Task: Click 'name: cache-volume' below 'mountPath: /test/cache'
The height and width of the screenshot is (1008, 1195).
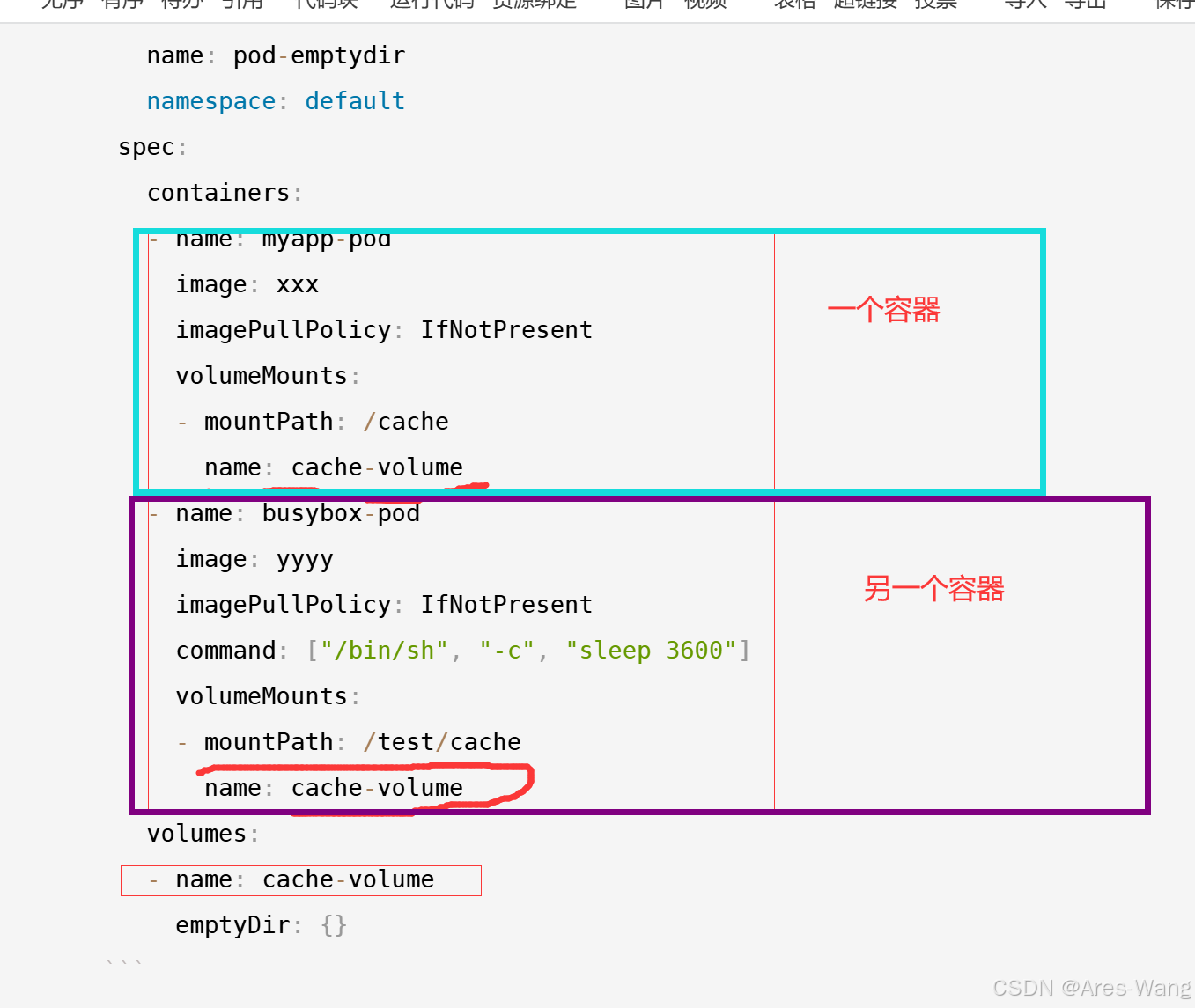Action: [334, 789]
